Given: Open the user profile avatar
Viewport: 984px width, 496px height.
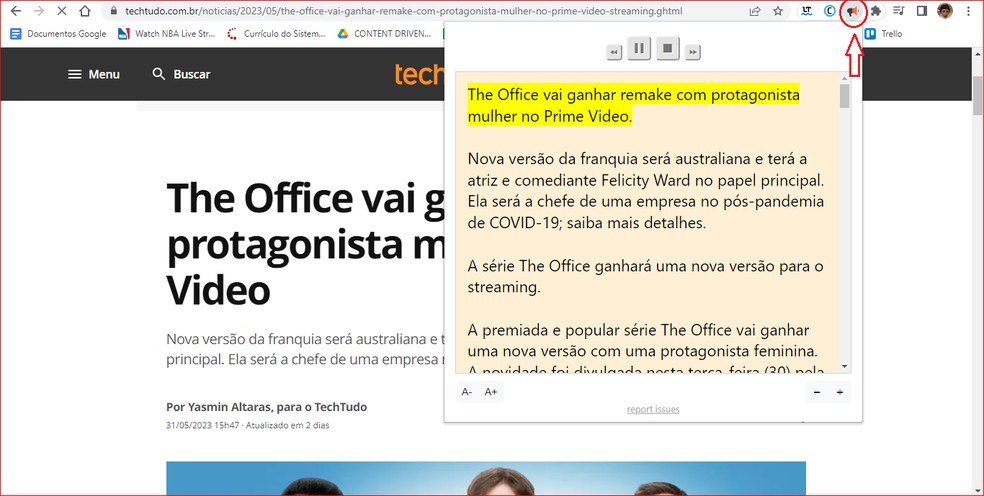Looking at the screenshot, I should (944, 11).
